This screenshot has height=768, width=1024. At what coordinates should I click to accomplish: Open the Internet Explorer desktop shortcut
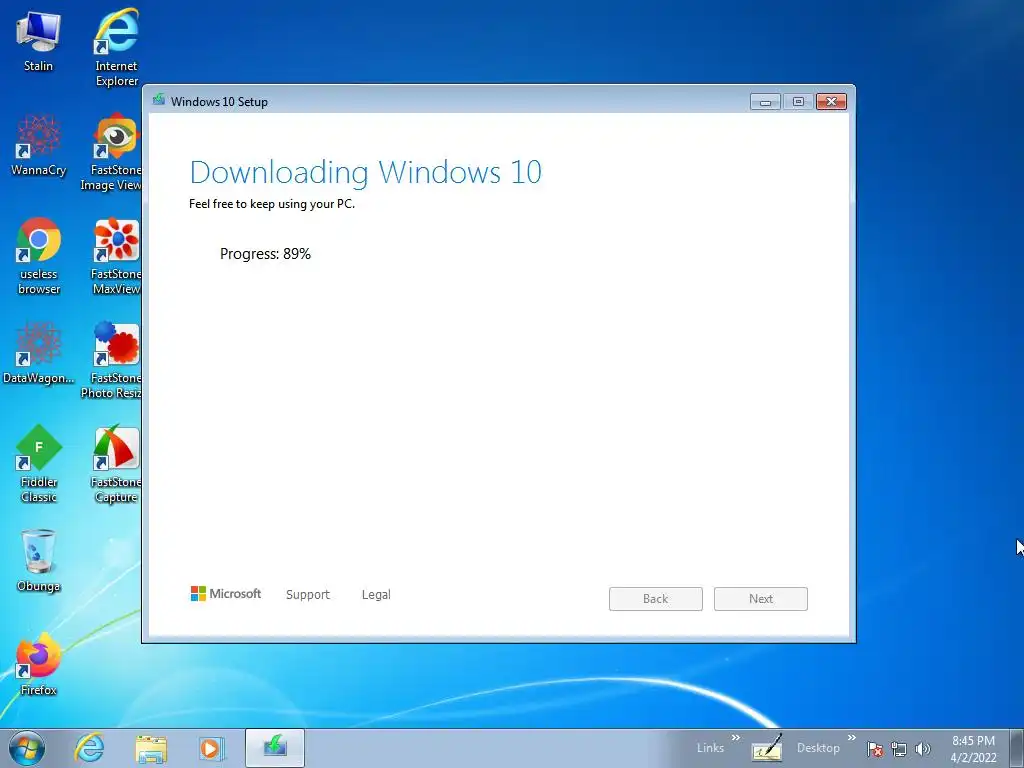point(116,48)
